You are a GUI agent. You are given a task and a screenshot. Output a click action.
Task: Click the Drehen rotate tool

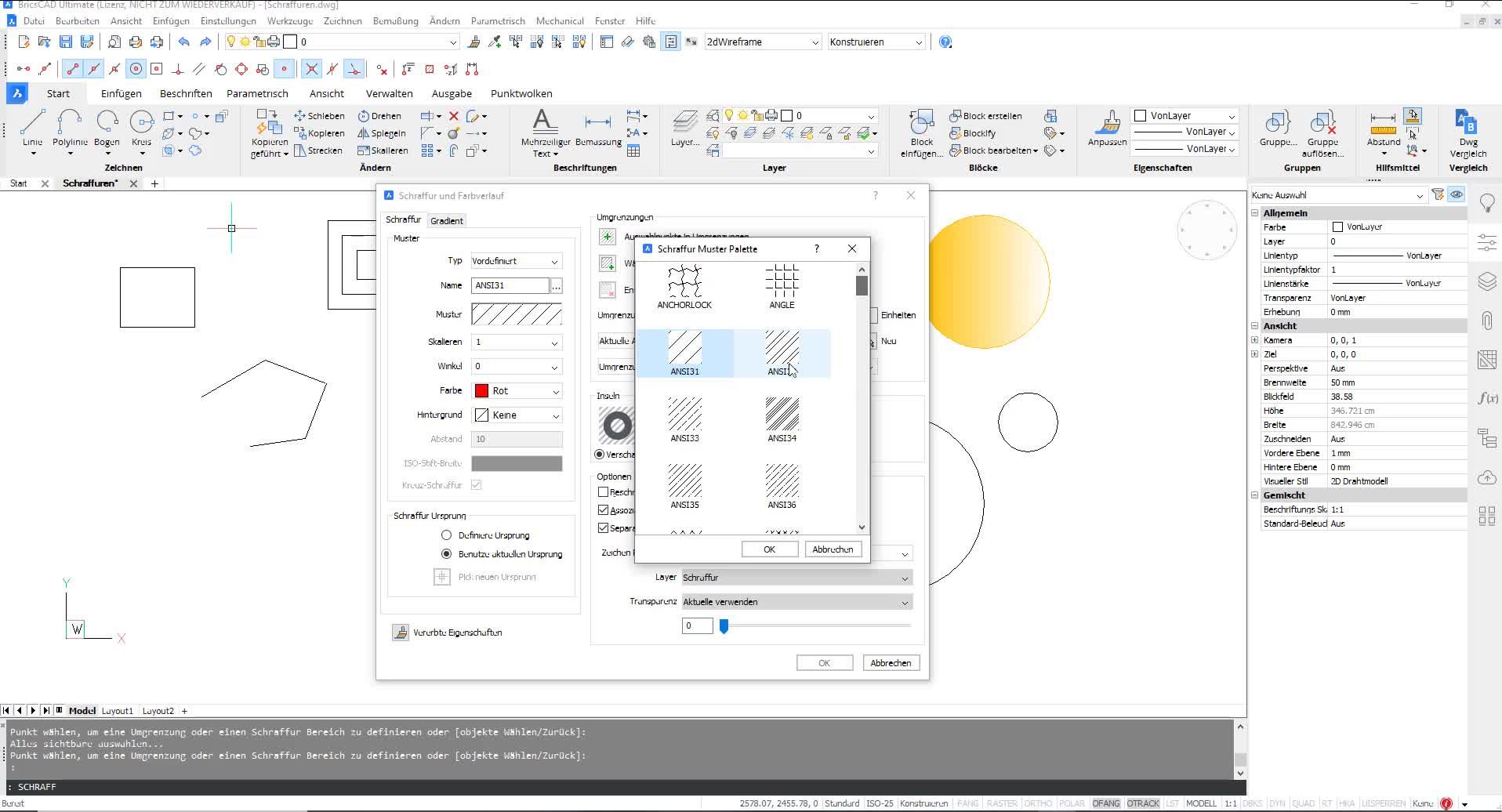point(379,116)
